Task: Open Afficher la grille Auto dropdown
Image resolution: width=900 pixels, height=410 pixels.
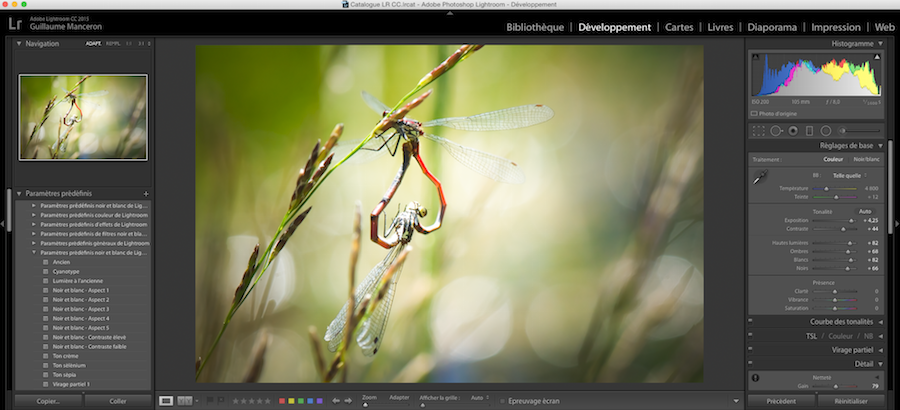Action: coord(479,397)
